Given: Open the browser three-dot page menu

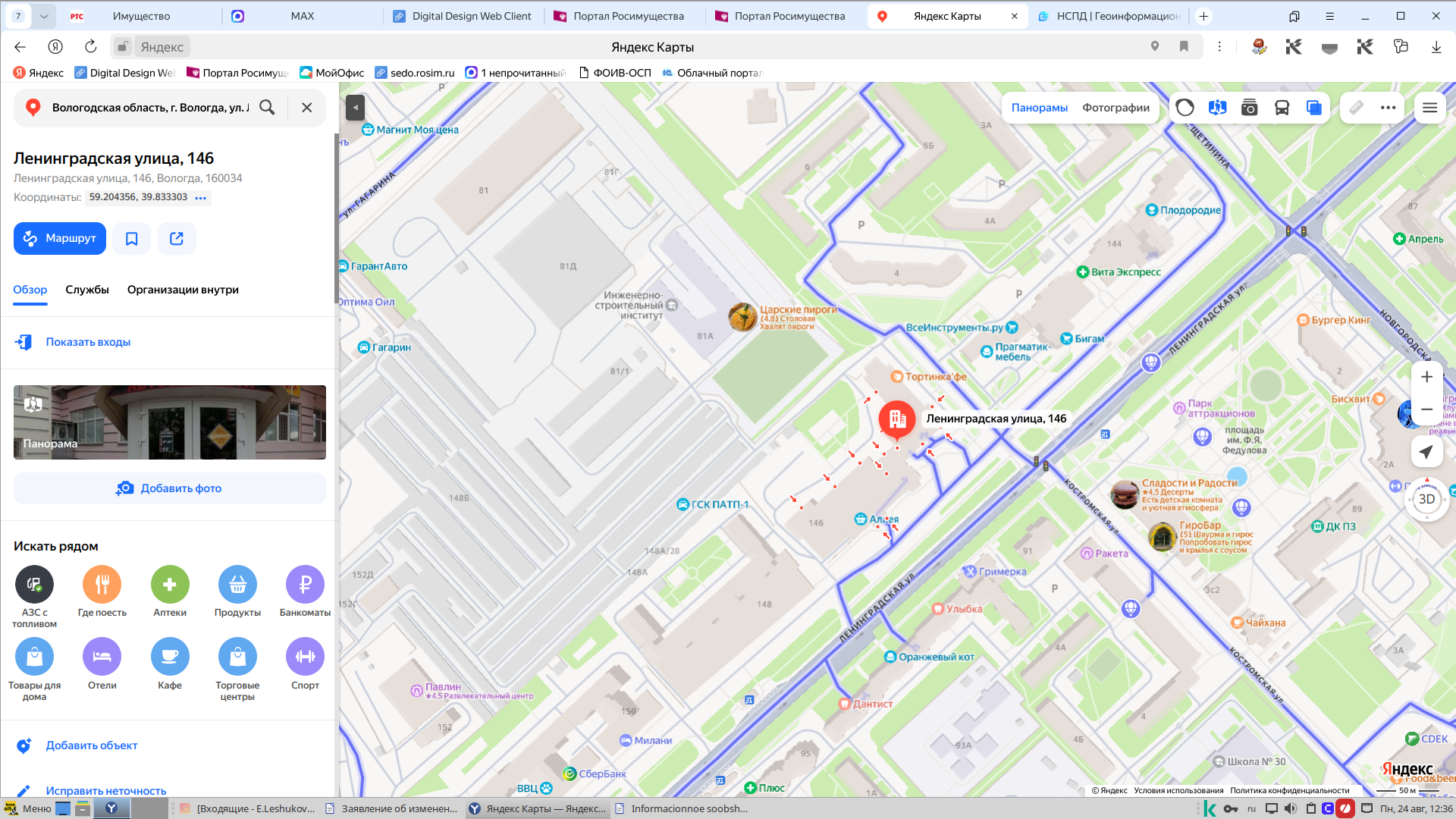Looking at the screenshot, I should tap(1219, 47).
